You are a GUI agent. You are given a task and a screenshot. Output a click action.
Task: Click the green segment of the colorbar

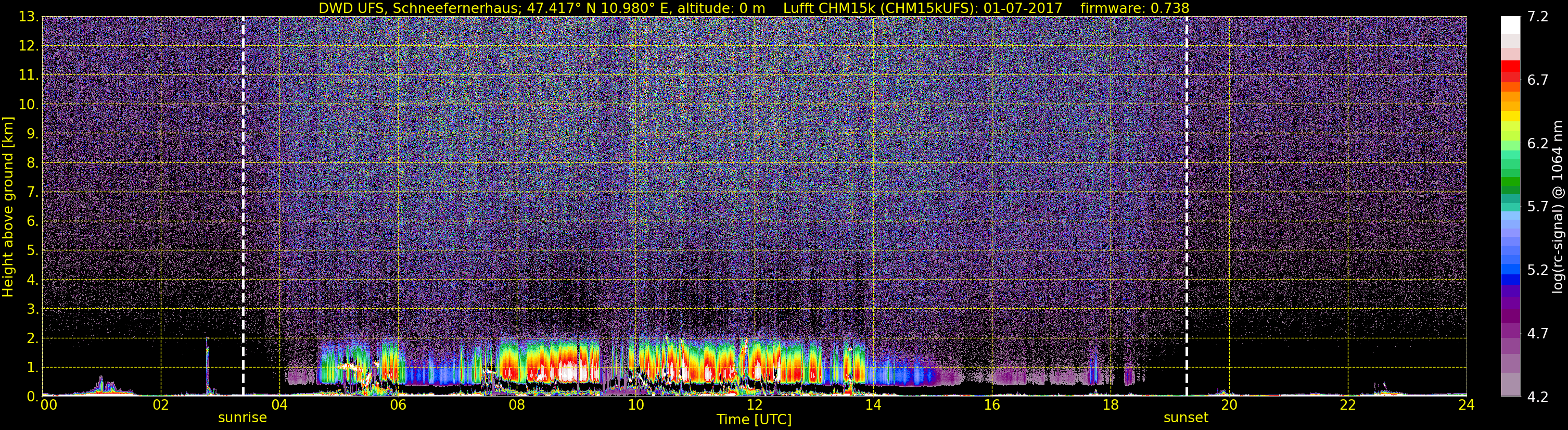pos(1510,182)
